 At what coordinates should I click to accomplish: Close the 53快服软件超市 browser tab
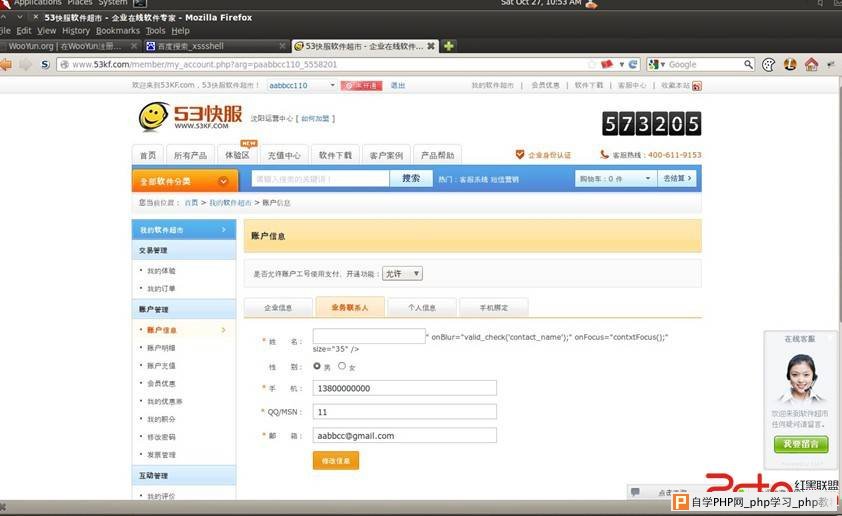[431, 46]
